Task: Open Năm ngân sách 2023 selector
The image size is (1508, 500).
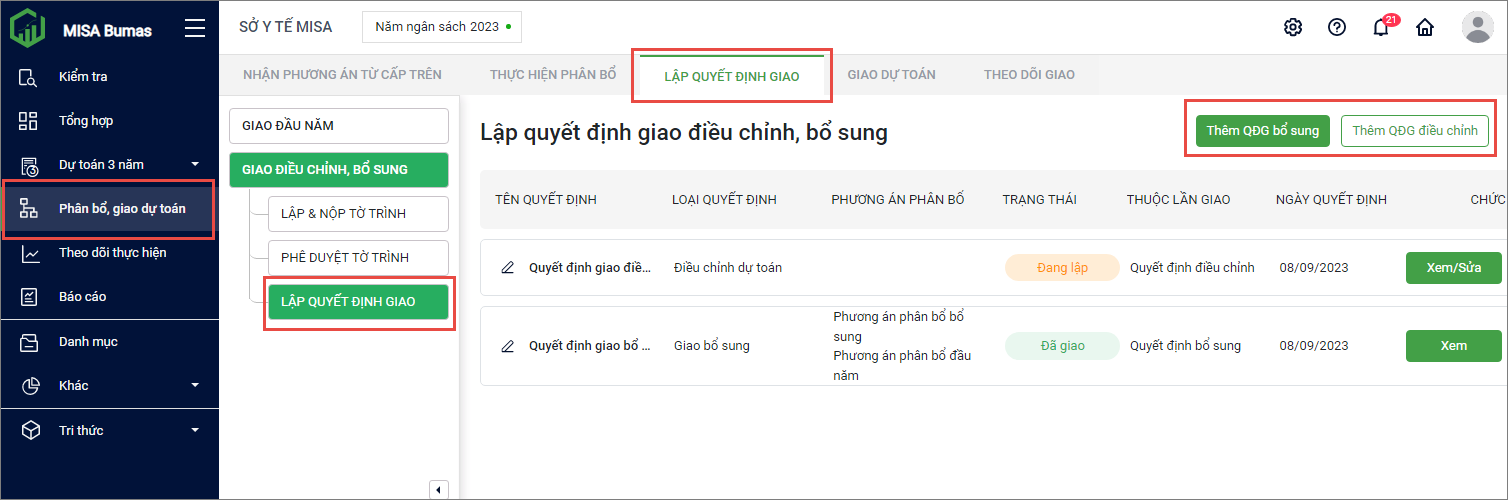Action: pos(441,27)
